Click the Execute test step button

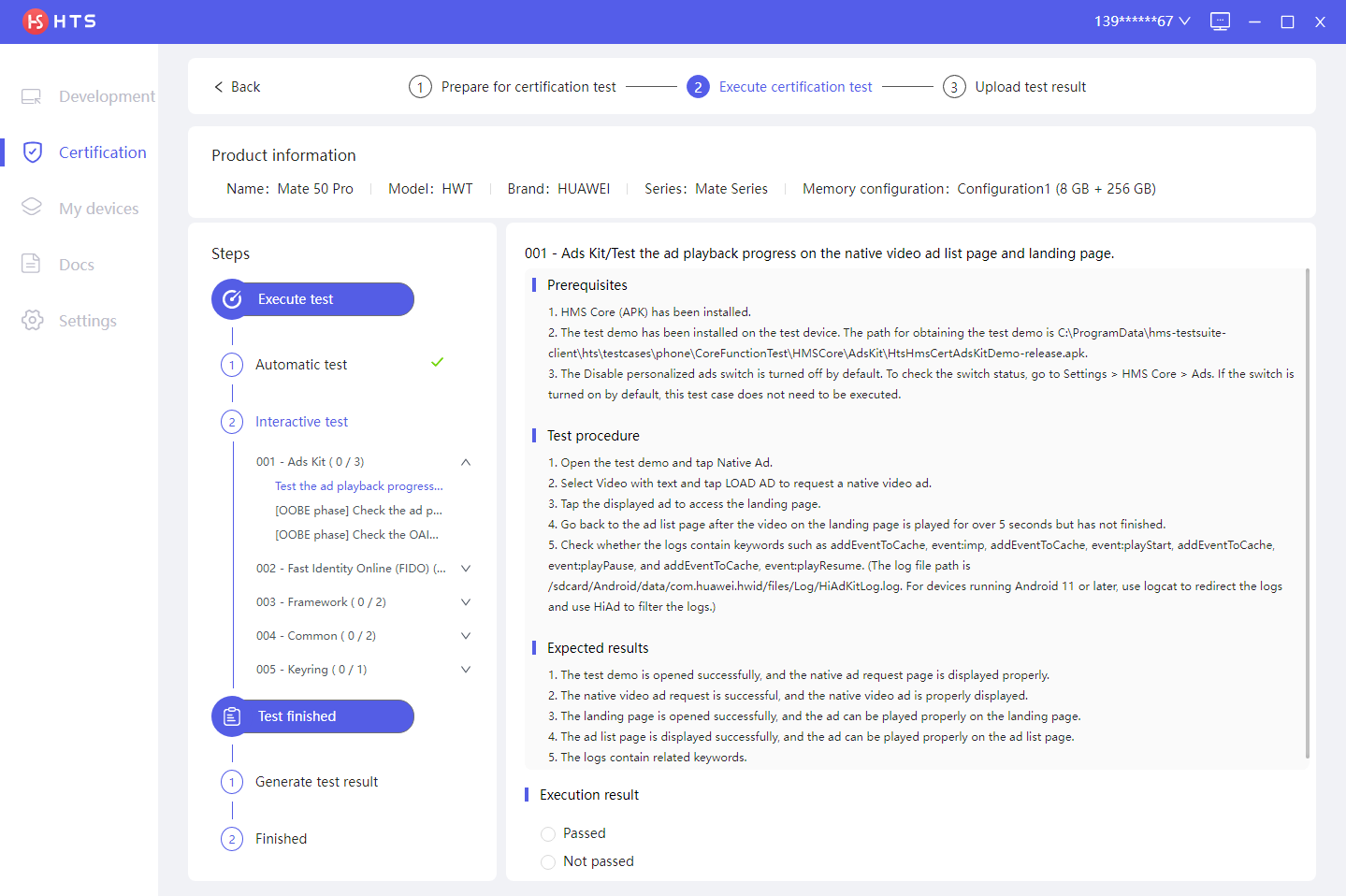click(x=312, y=299)
